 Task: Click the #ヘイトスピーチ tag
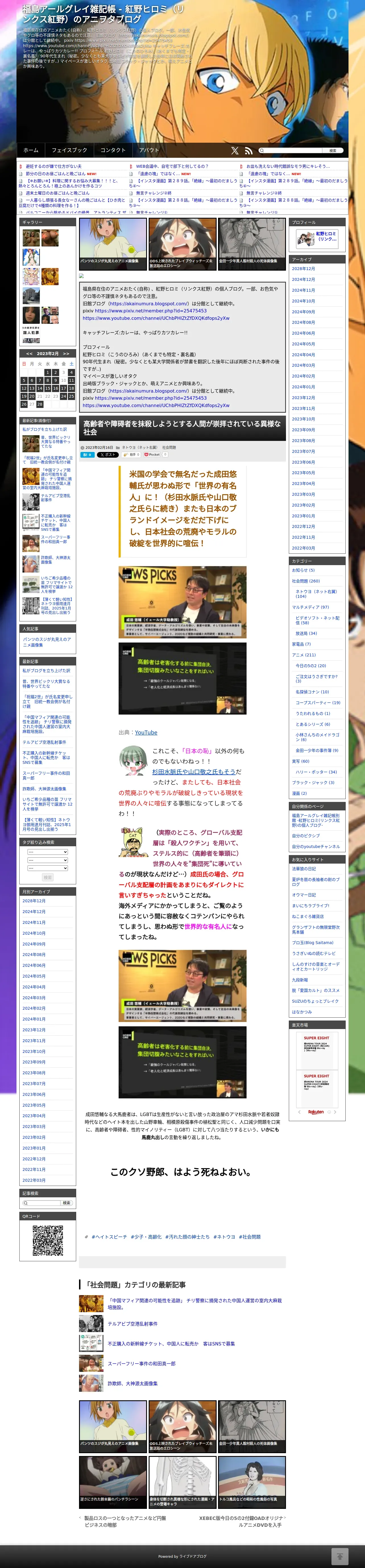coord(109,1237)
